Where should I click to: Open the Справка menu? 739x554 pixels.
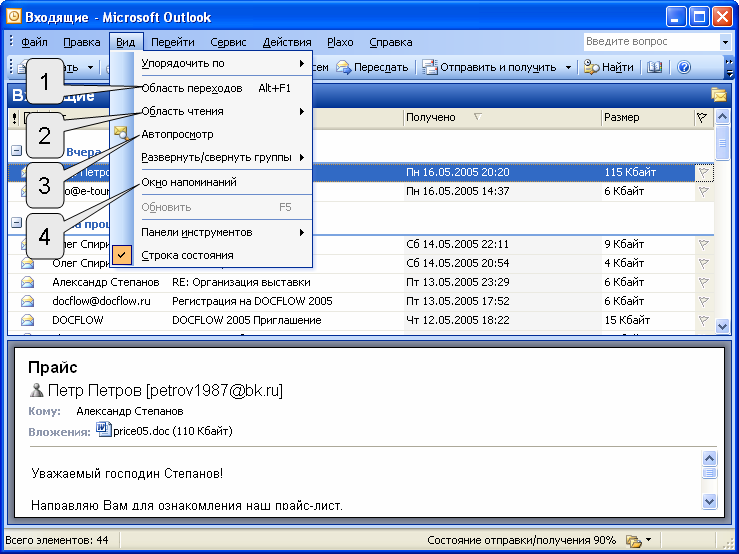click(391, 42)
